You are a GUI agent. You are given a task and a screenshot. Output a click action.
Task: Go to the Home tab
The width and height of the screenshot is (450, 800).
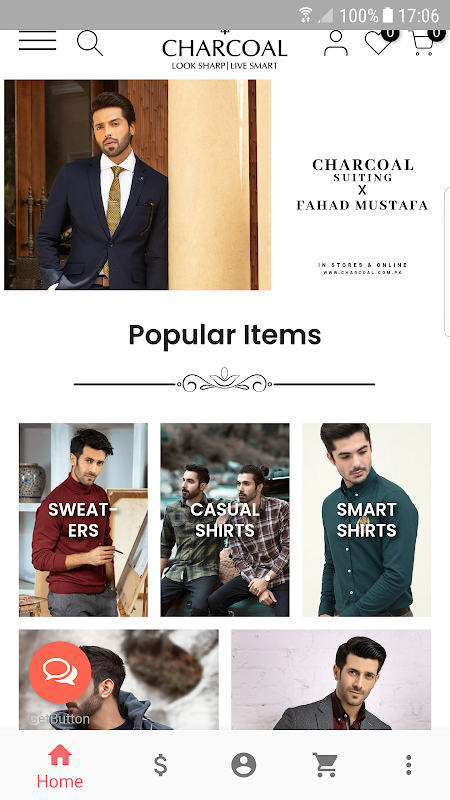(x=60, y=766)
